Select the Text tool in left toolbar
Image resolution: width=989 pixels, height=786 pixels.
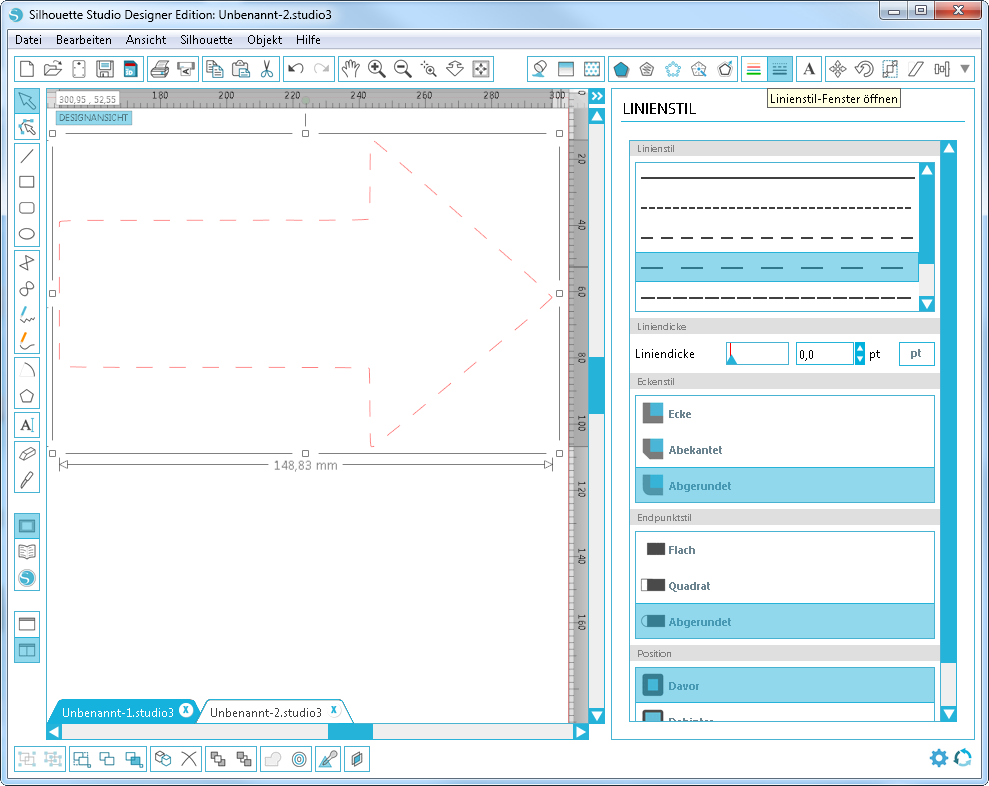pos(27,424)
